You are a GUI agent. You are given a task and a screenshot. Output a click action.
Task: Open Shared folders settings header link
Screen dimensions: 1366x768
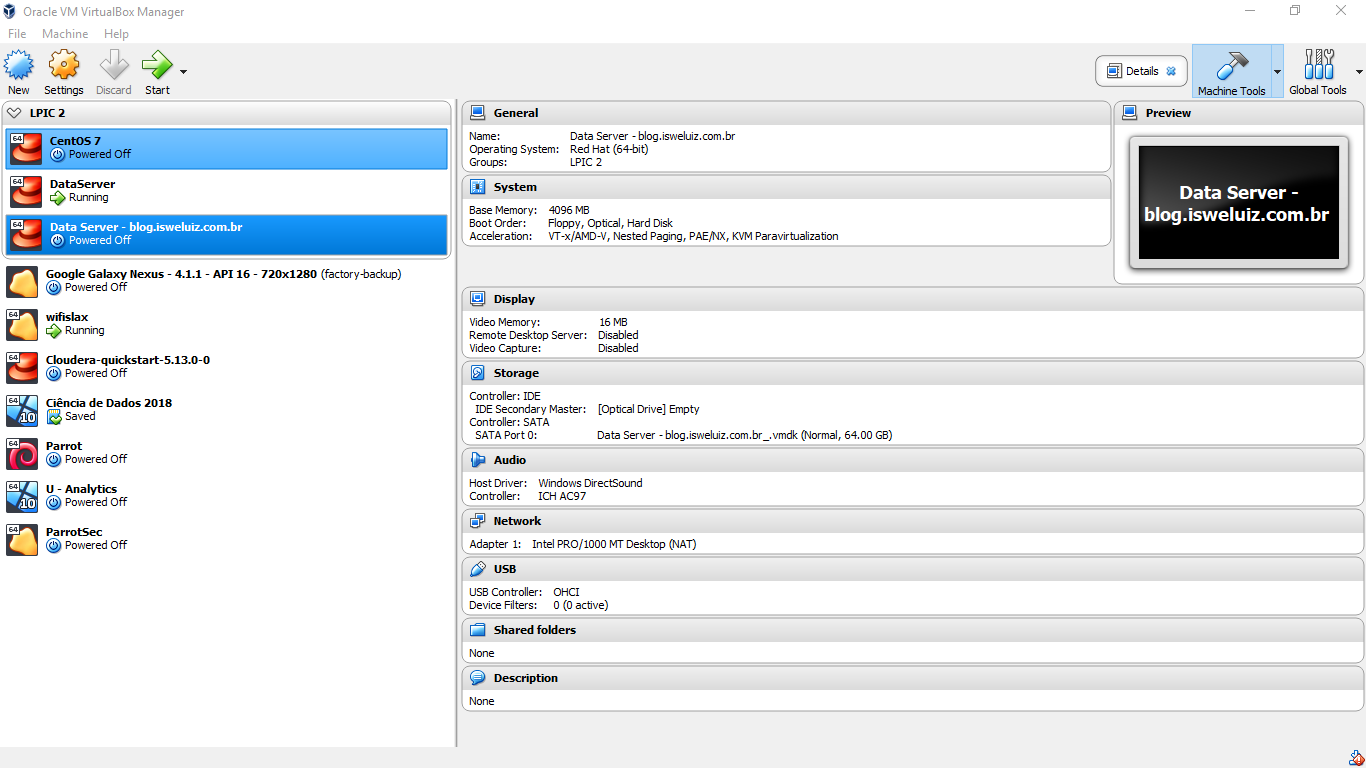(x=535, y=630)
